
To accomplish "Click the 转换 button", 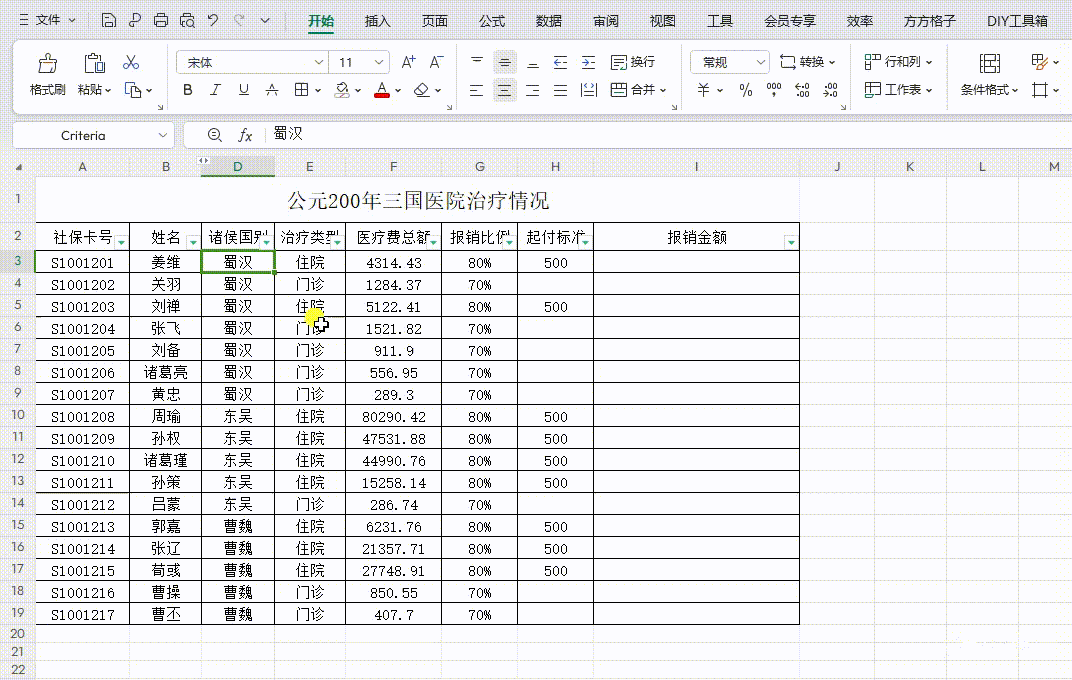I will (807, 62).
